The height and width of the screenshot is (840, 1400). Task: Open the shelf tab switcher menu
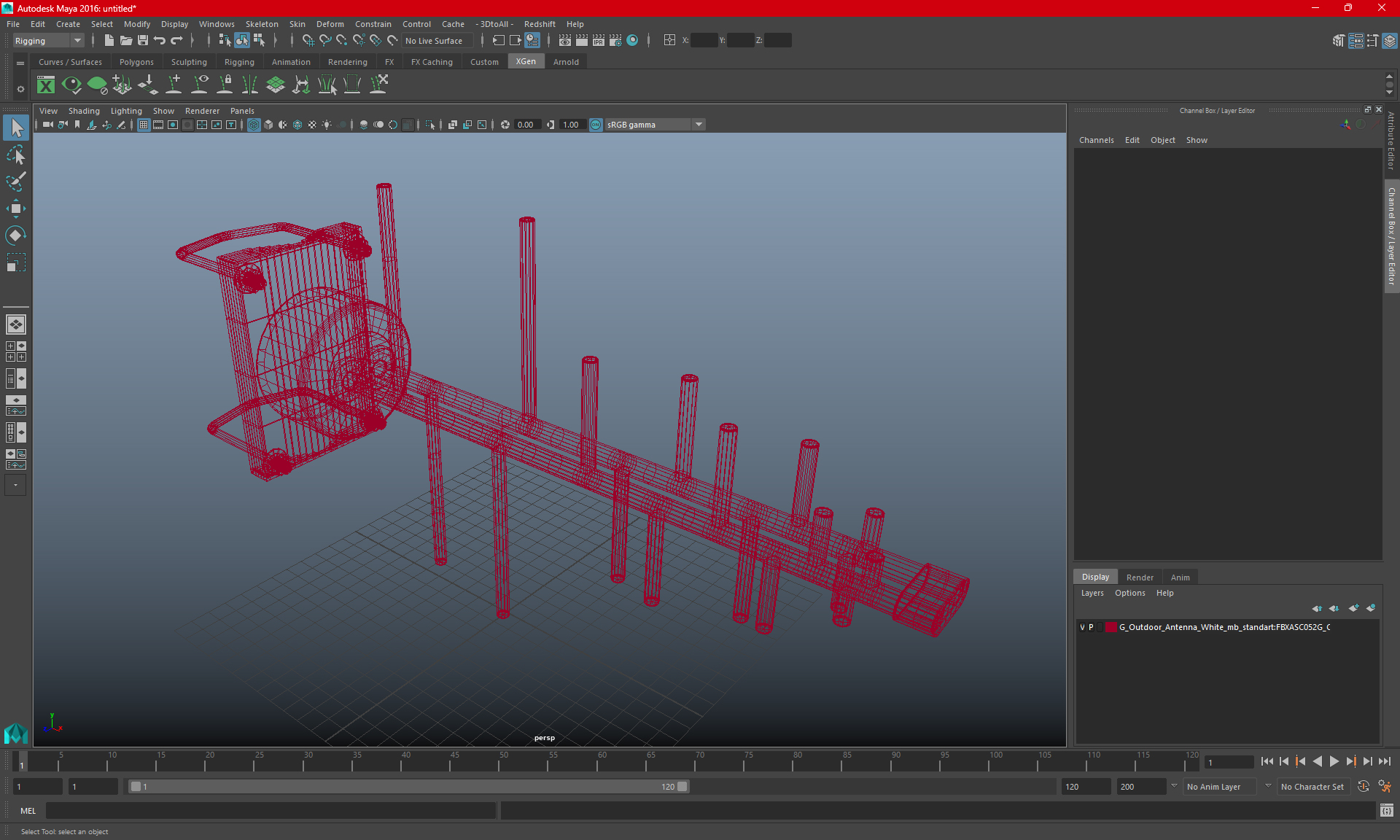pyautogui.click(x=20, y=63)
